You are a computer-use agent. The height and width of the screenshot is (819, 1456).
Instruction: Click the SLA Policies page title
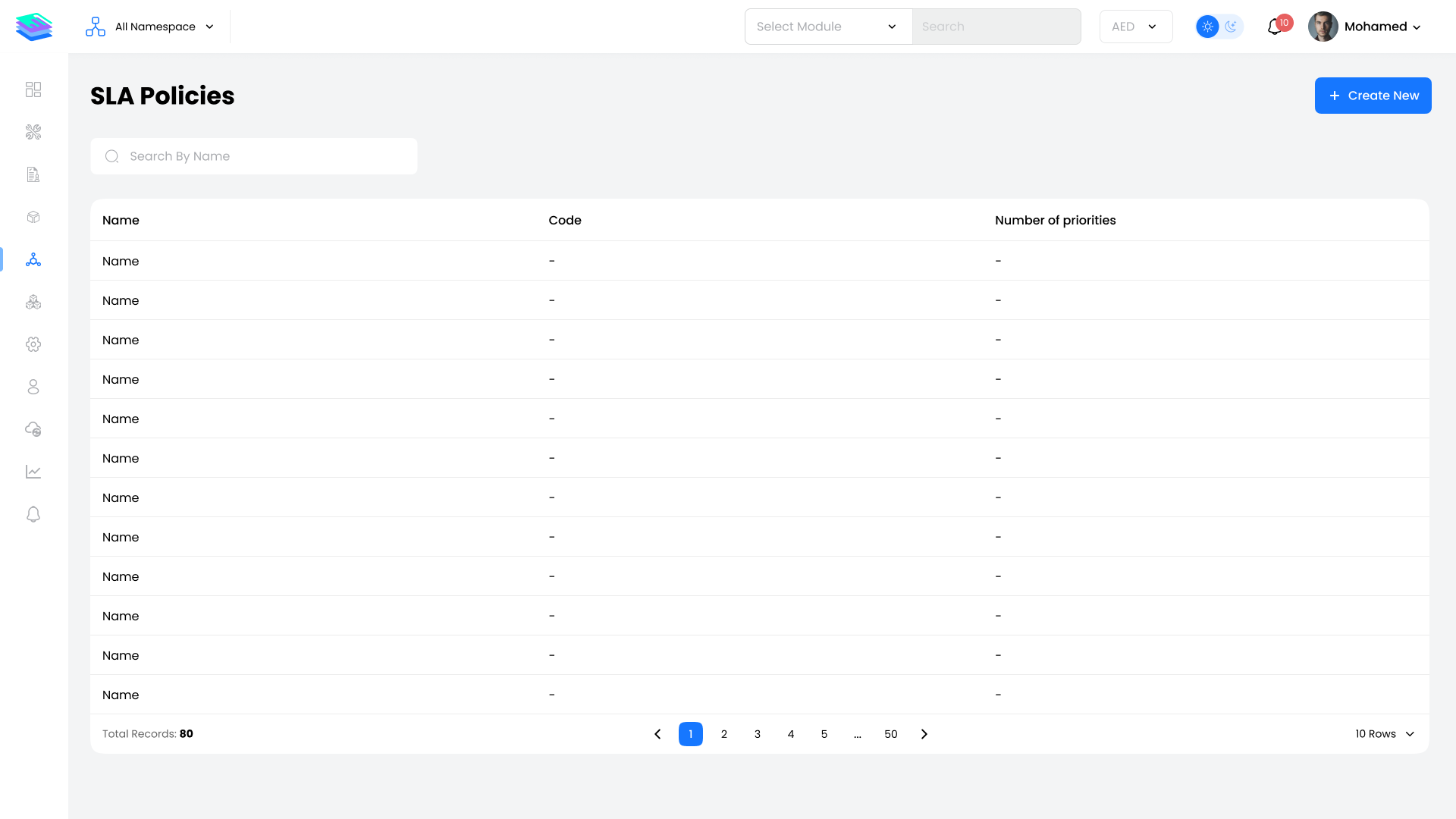pyautogui.click(x=162, y=96)
